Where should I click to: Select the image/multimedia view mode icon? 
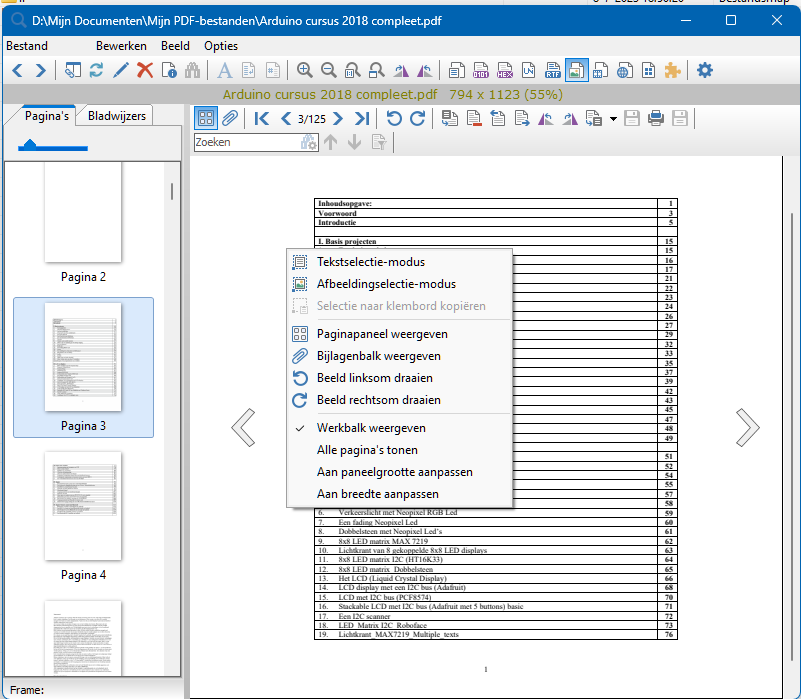click(x=577, y=71)
